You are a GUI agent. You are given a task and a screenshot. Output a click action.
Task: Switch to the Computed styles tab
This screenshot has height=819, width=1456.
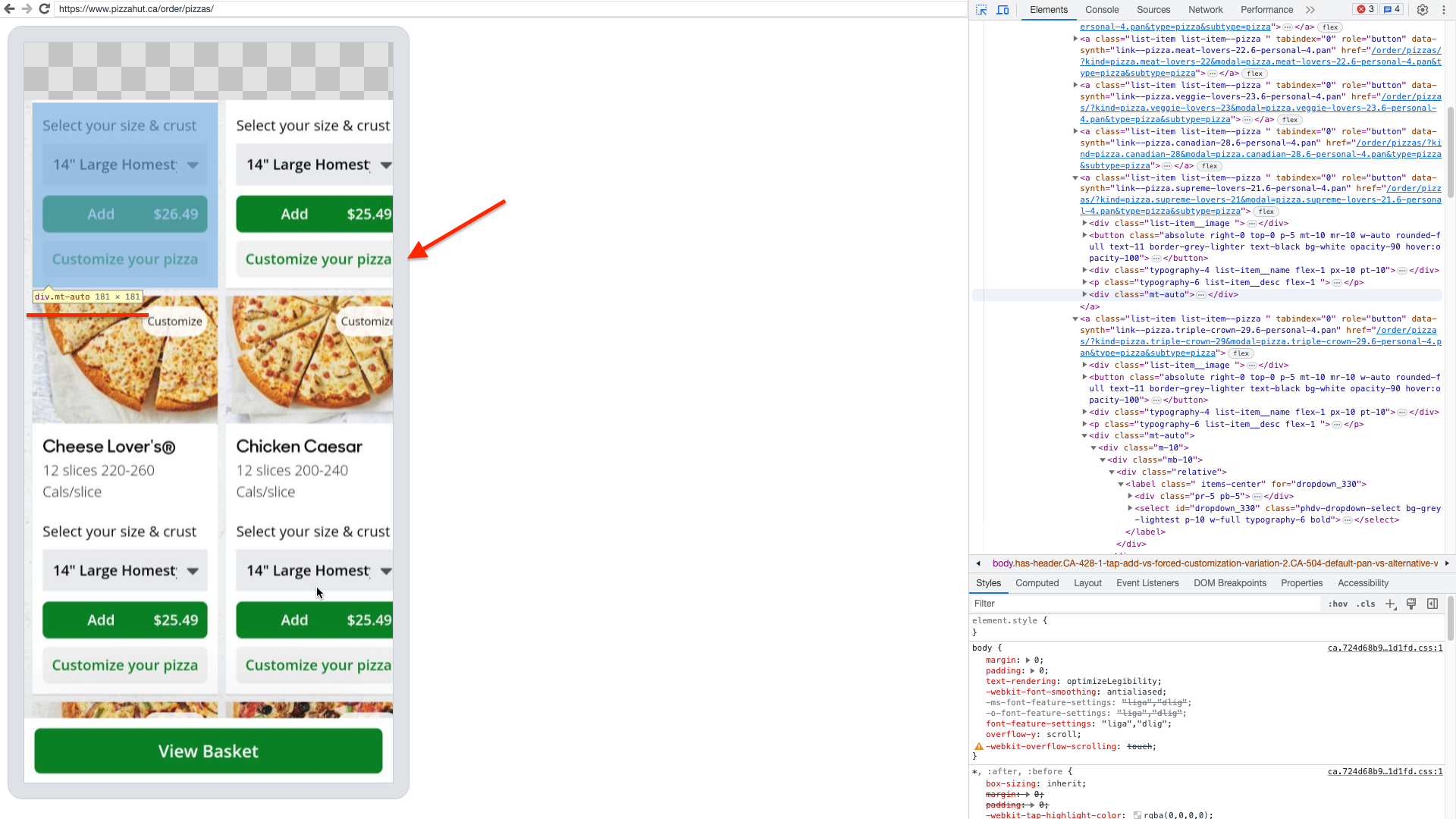[x=1037, y=583]
